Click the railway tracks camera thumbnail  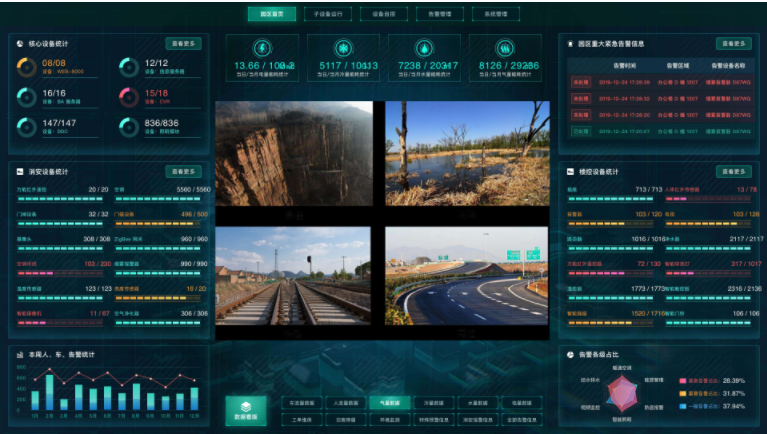292,273
